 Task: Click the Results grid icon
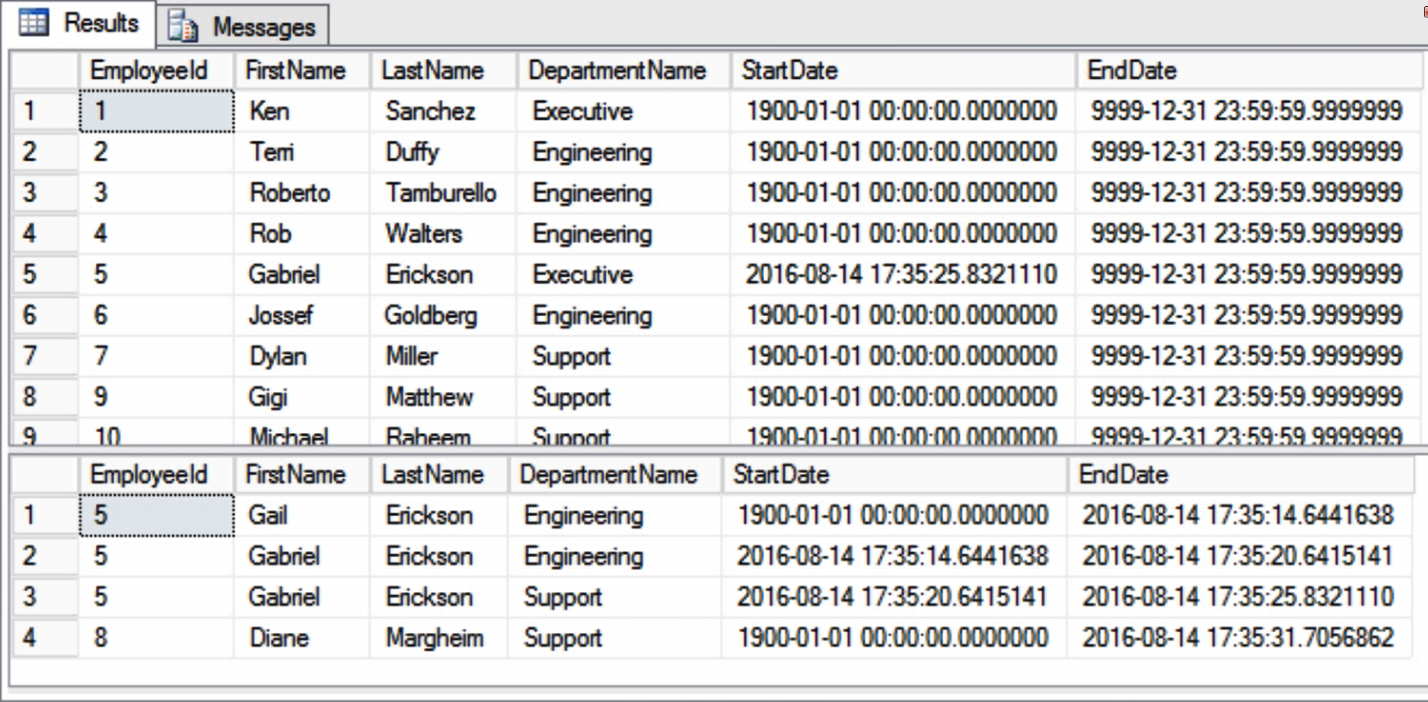point(34,23)
